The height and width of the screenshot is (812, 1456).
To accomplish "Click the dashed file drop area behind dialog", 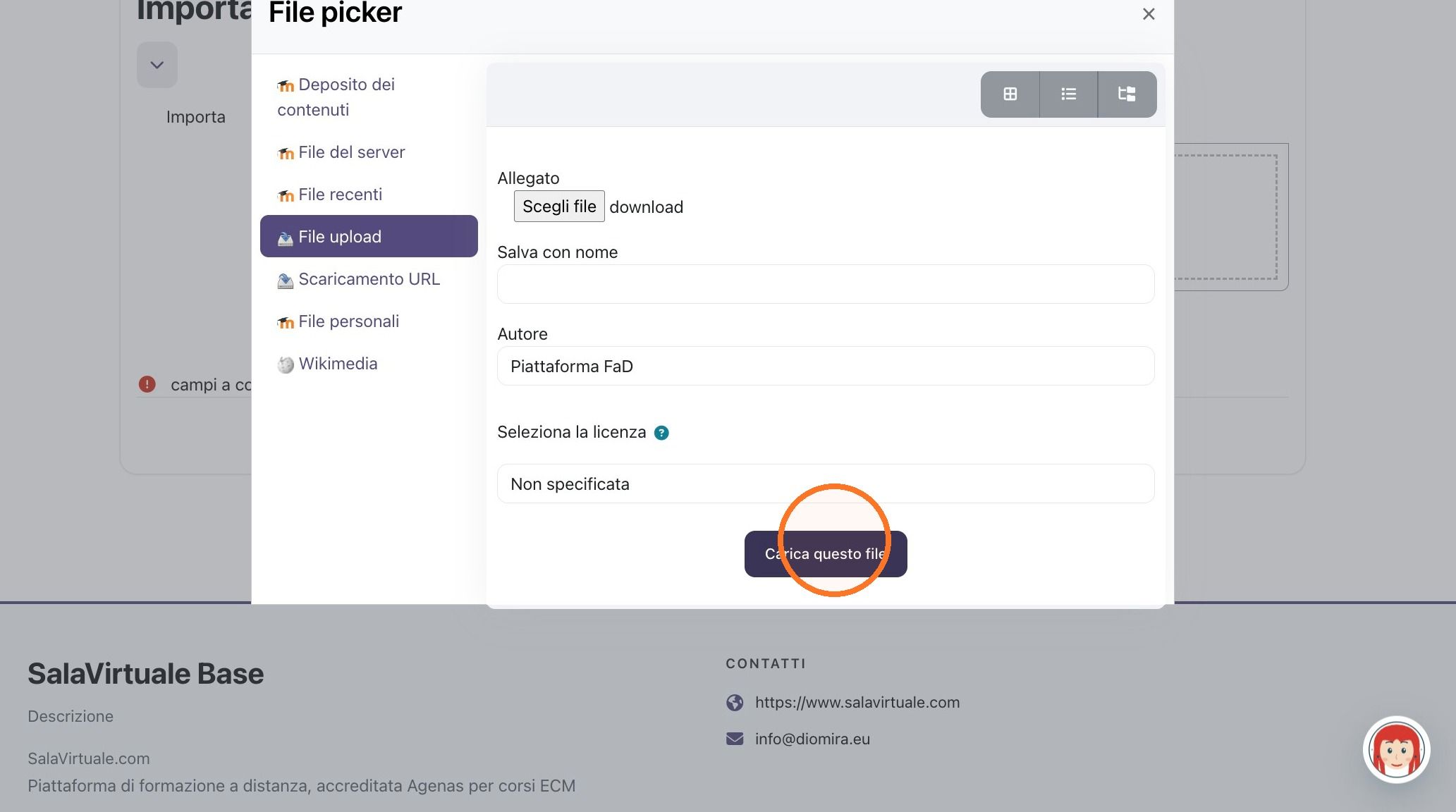I will pos(1226,217).
